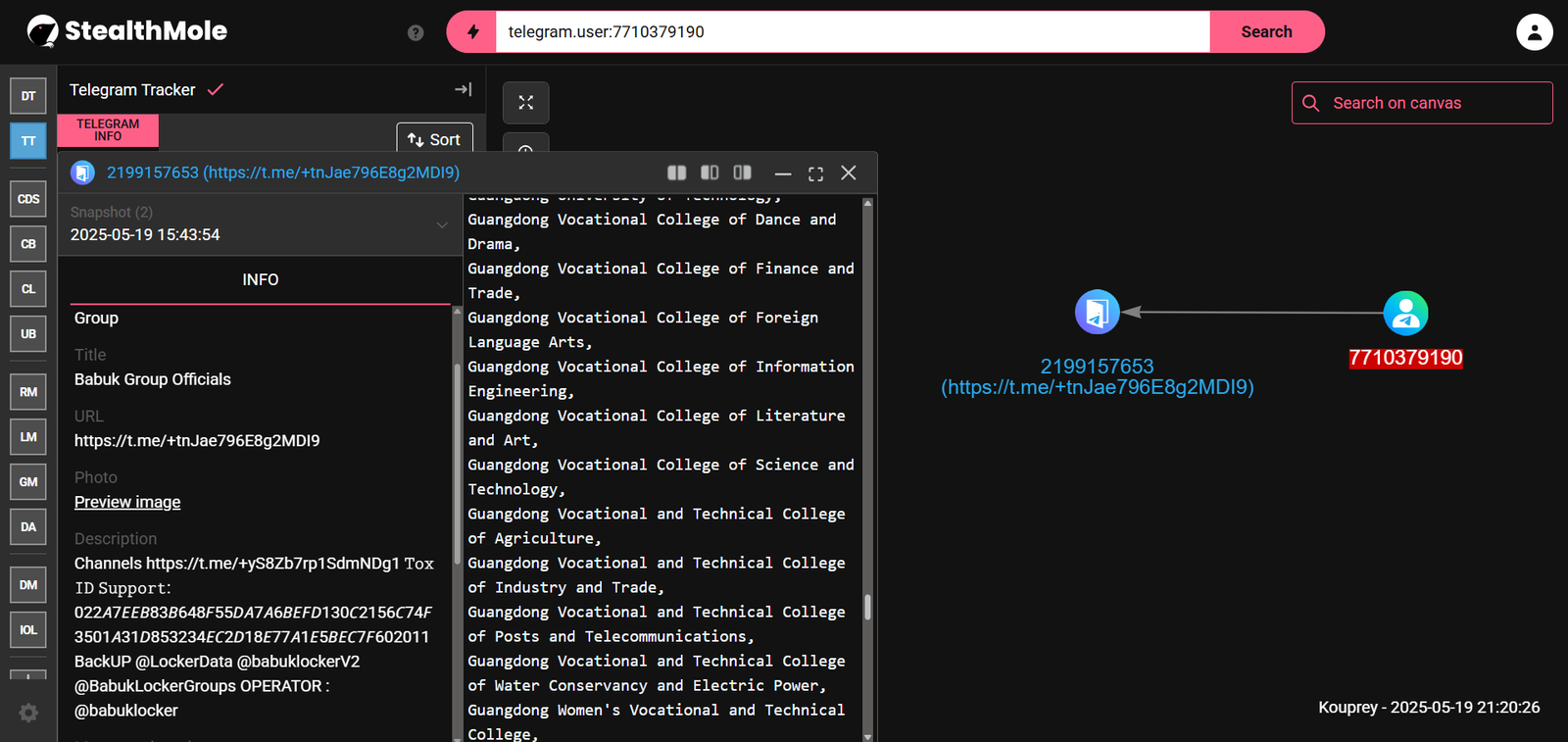Click the scroll down arrow in message list

(867, 736)
